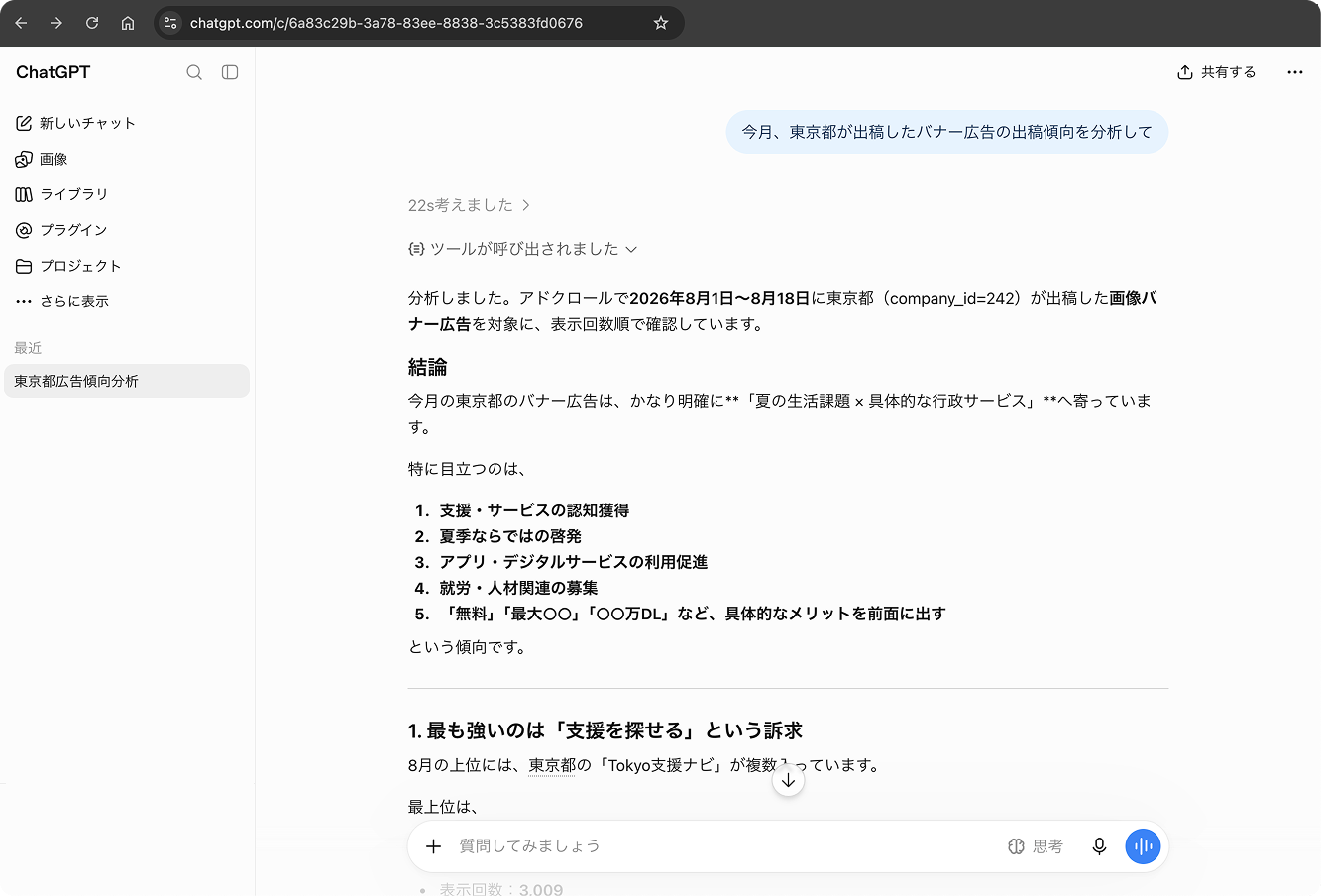Expand the 22s考えました reasoning details
The height and width of the screenshot is (896, 1321).
pyautogui.click(x=470, y=205)
